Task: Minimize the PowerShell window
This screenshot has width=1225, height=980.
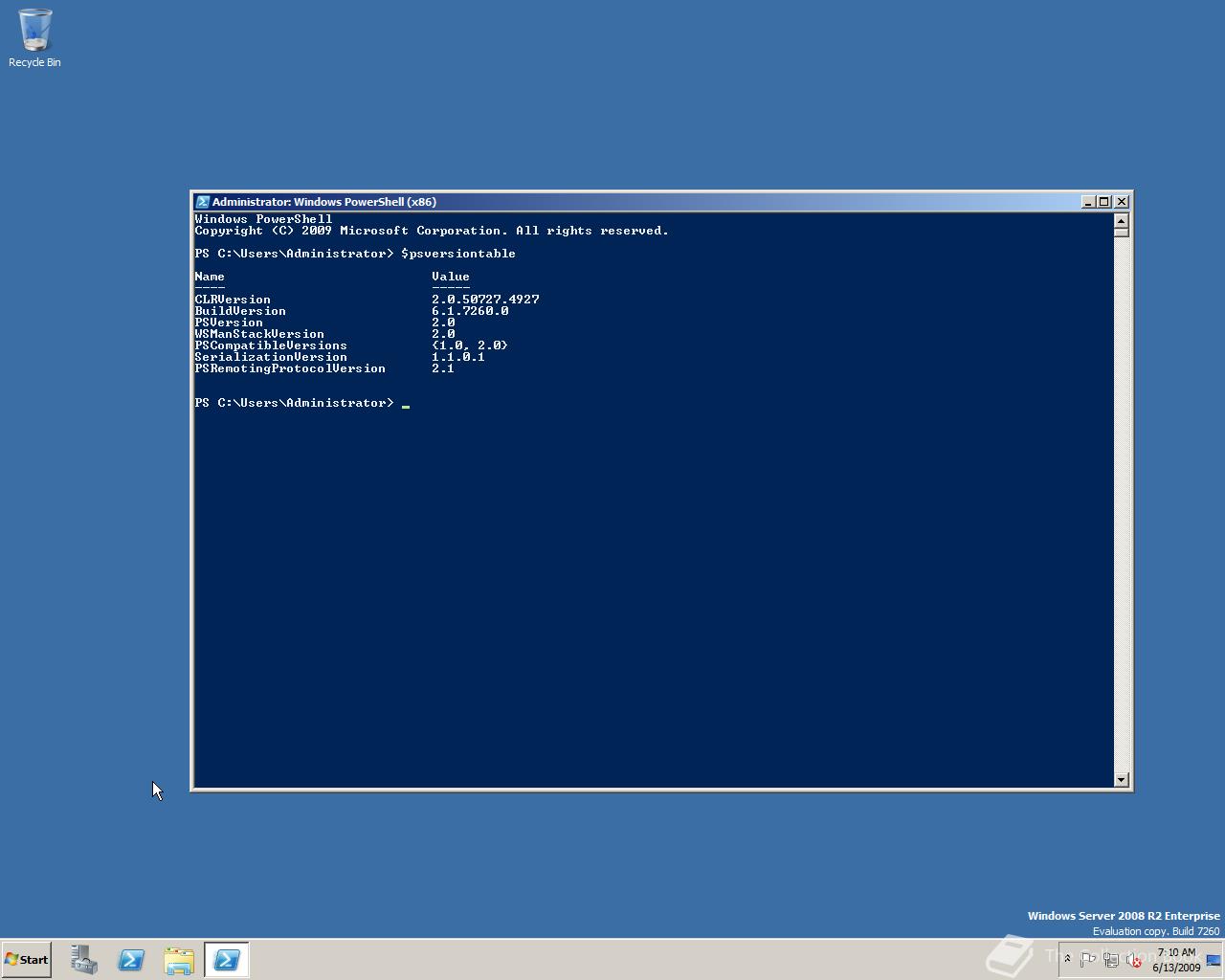Action: (x=1088, y=202)
